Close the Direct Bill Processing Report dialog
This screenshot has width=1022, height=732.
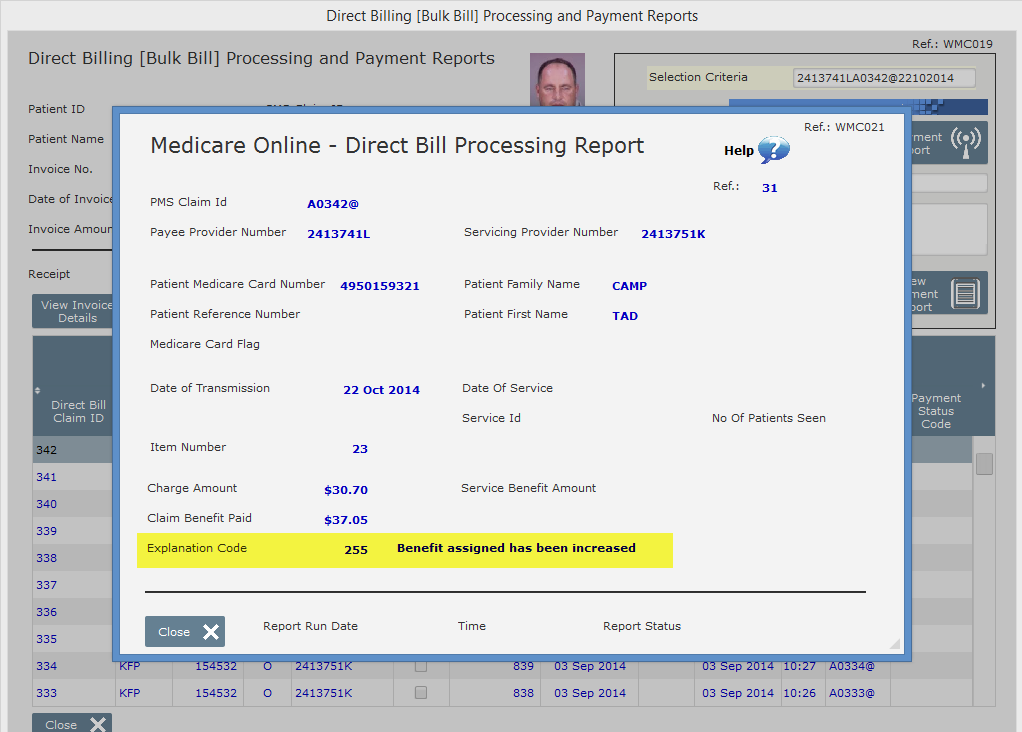click(x=185, y=632)
